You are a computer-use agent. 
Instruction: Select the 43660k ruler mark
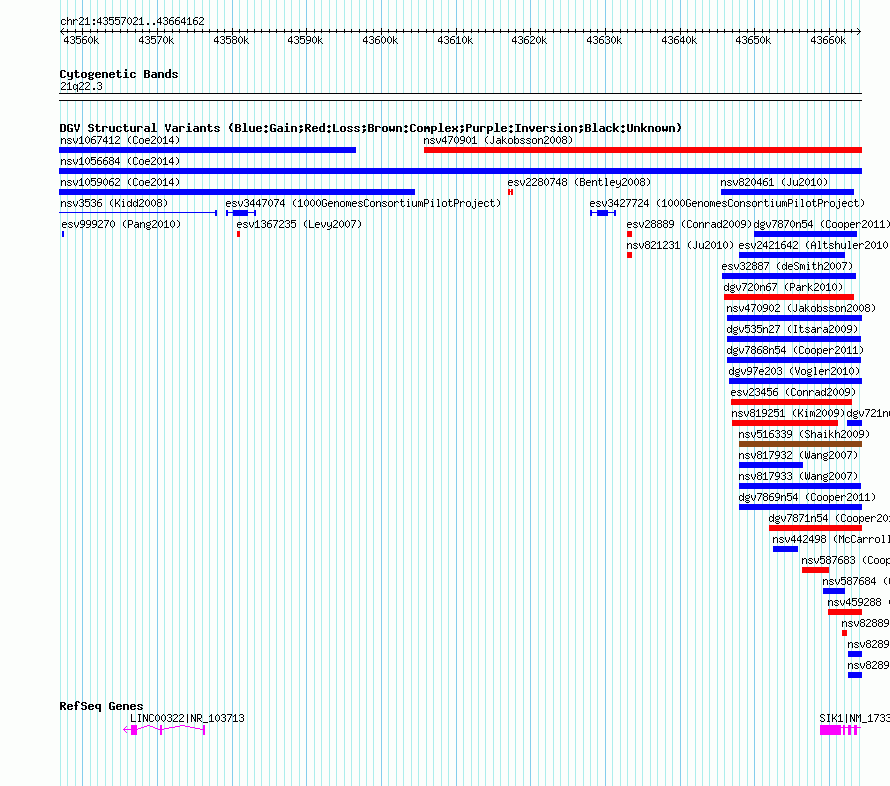pyautogui.click(x=828, y=40)
